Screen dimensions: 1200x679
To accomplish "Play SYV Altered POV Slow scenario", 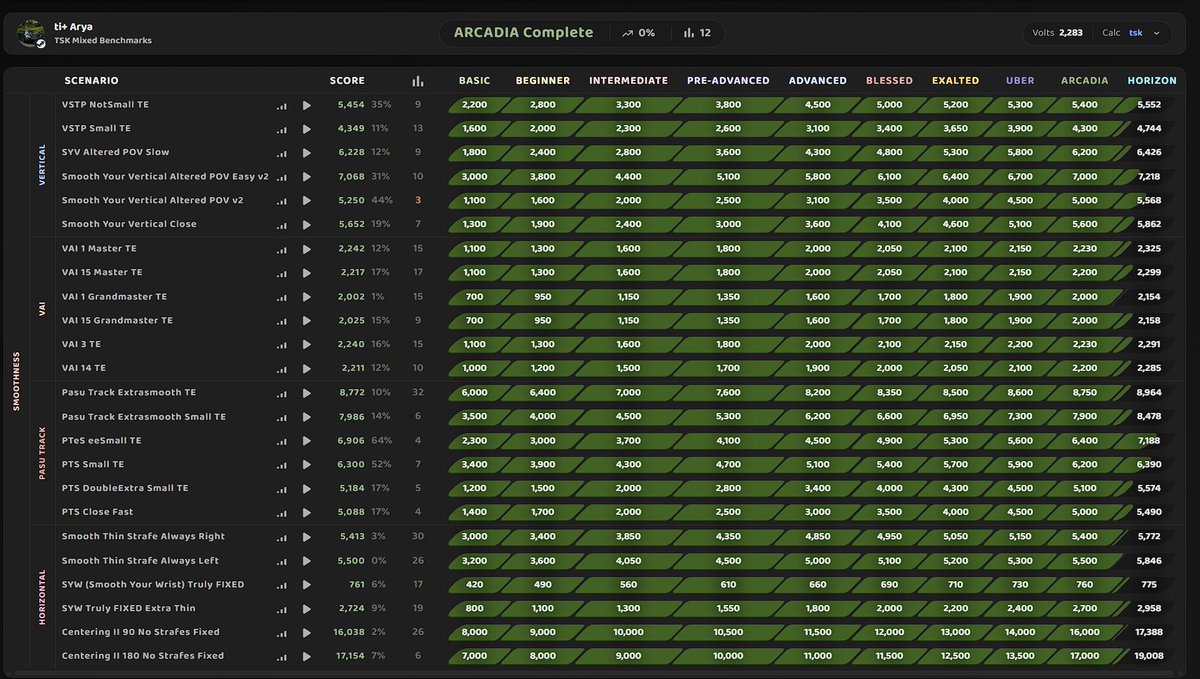I will click(x=306, y=153).
